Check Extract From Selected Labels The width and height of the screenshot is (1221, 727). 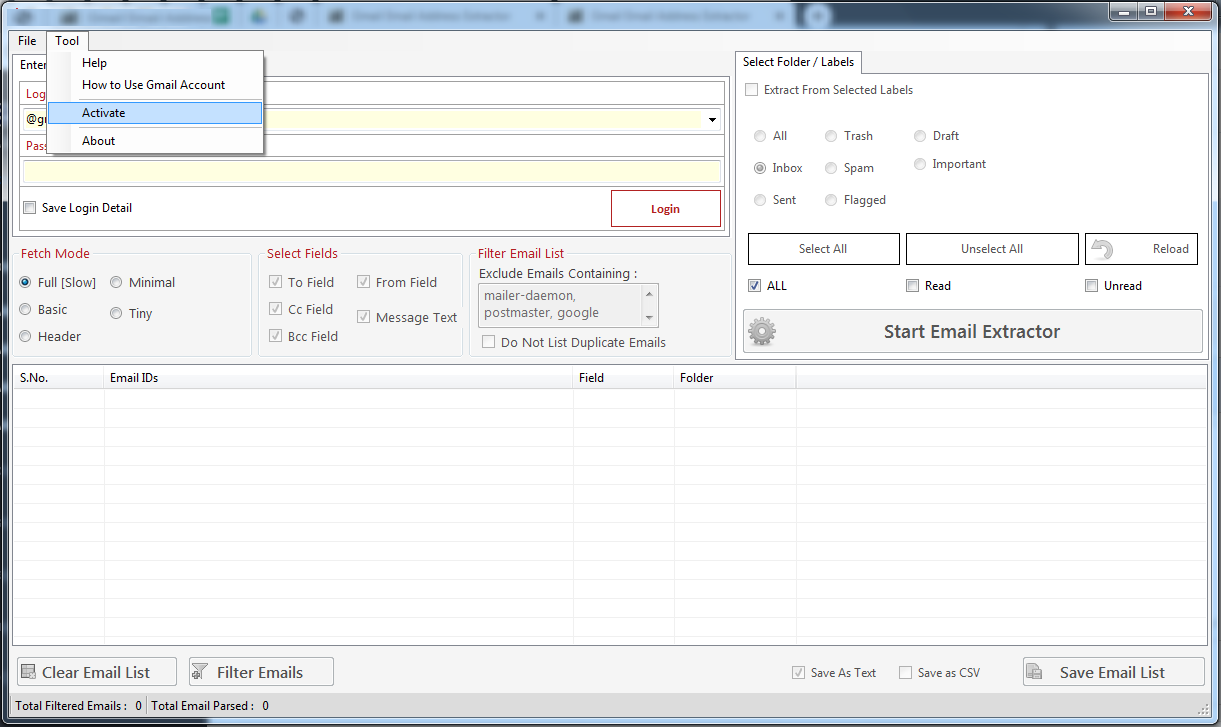(752, 90)
